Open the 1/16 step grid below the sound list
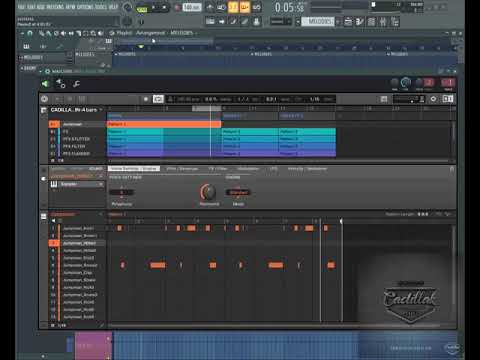This screenshot has height=360, width=480. (x=62, y=325)
